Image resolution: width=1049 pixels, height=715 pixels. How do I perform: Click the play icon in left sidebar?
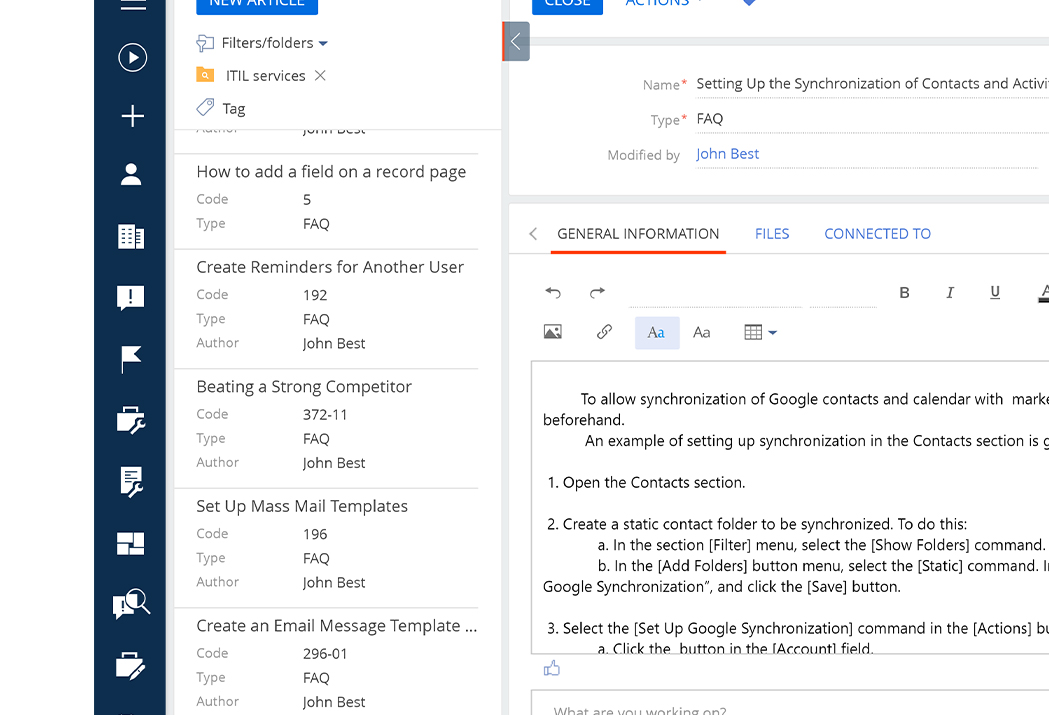(x=132, y=58)
